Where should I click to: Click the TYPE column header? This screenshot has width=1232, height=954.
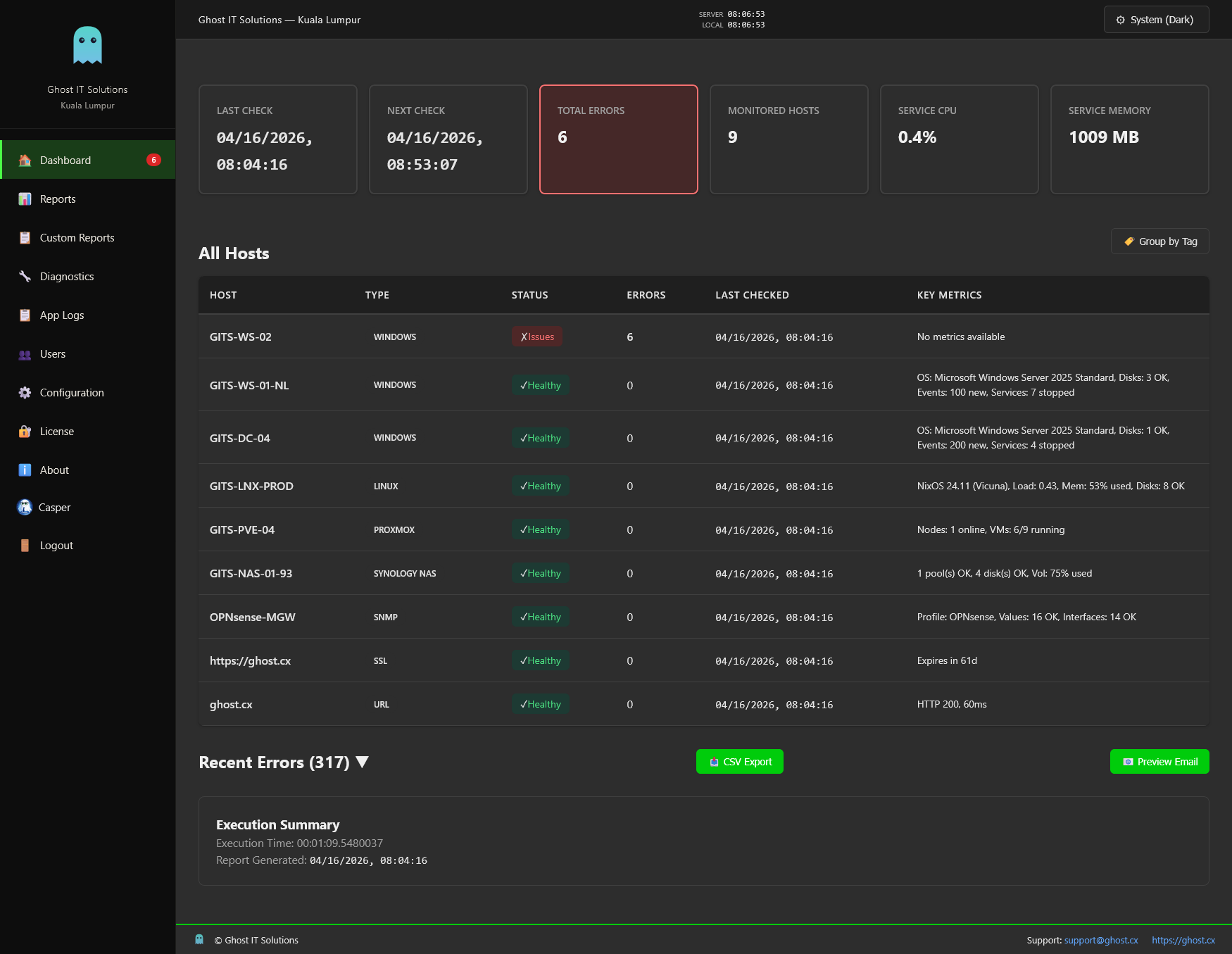point(377,295)
